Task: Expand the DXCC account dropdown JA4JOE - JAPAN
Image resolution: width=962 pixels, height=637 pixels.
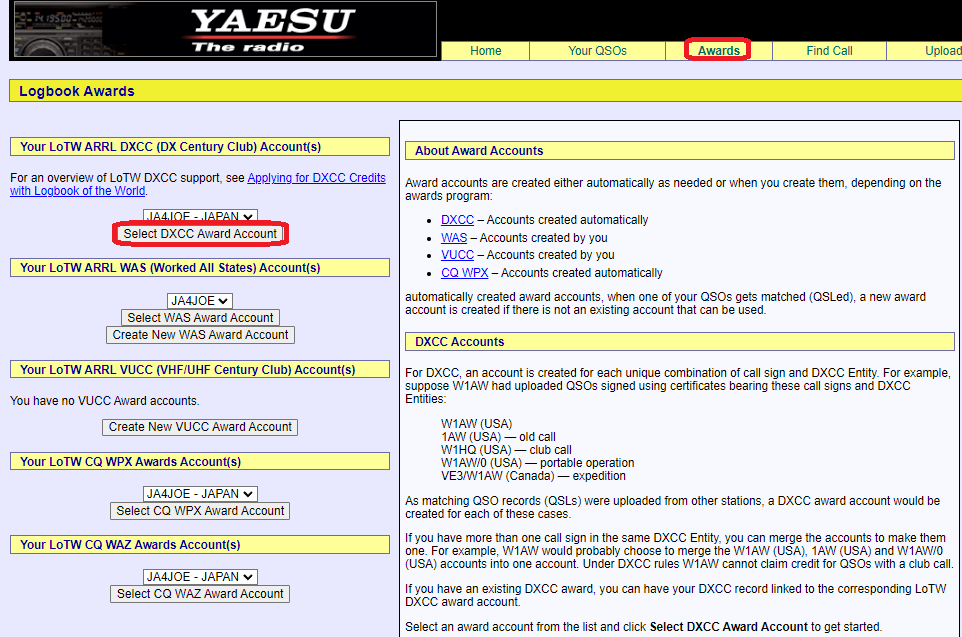Action: tap(200, 216)
